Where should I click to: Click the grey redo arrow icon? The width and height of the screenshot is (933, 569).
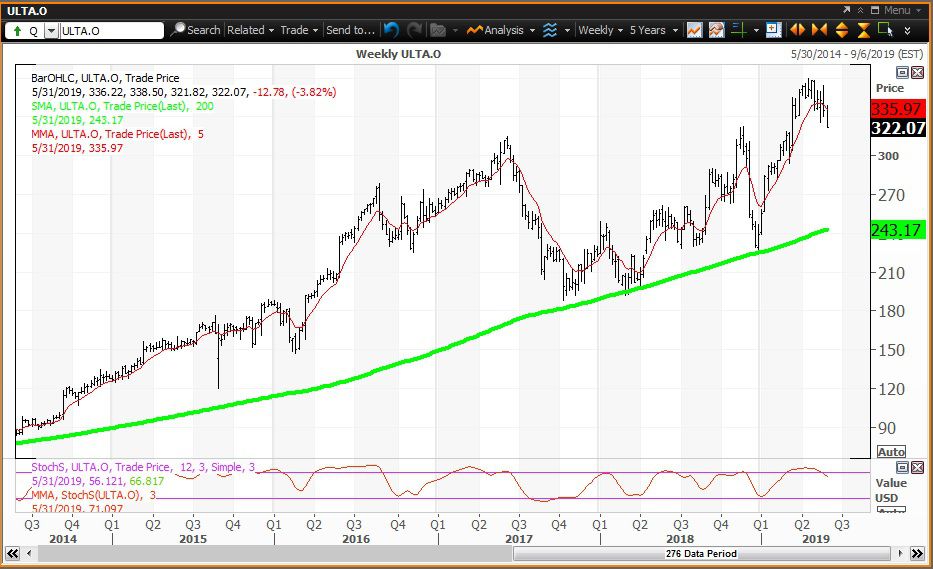pos(414,30)
